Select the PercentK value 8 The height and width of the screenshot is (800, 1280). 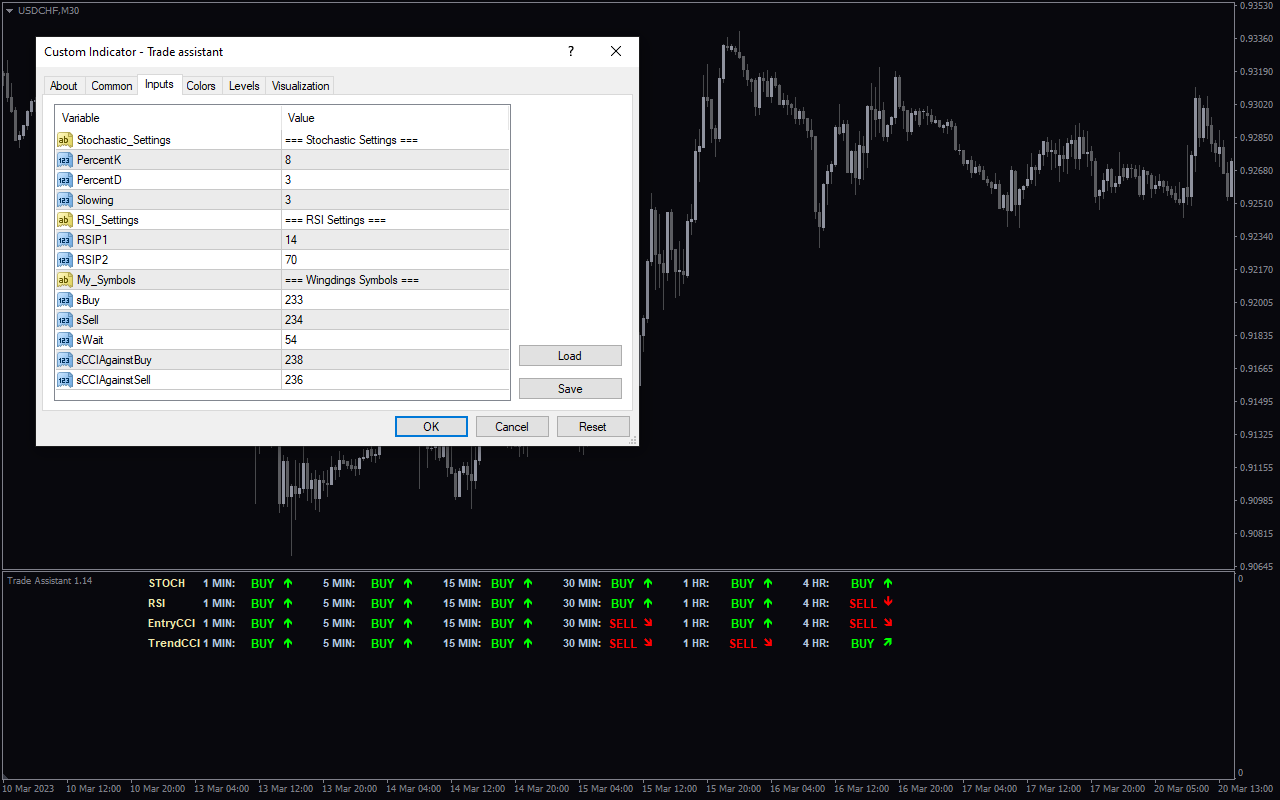[x=396, y=160]
